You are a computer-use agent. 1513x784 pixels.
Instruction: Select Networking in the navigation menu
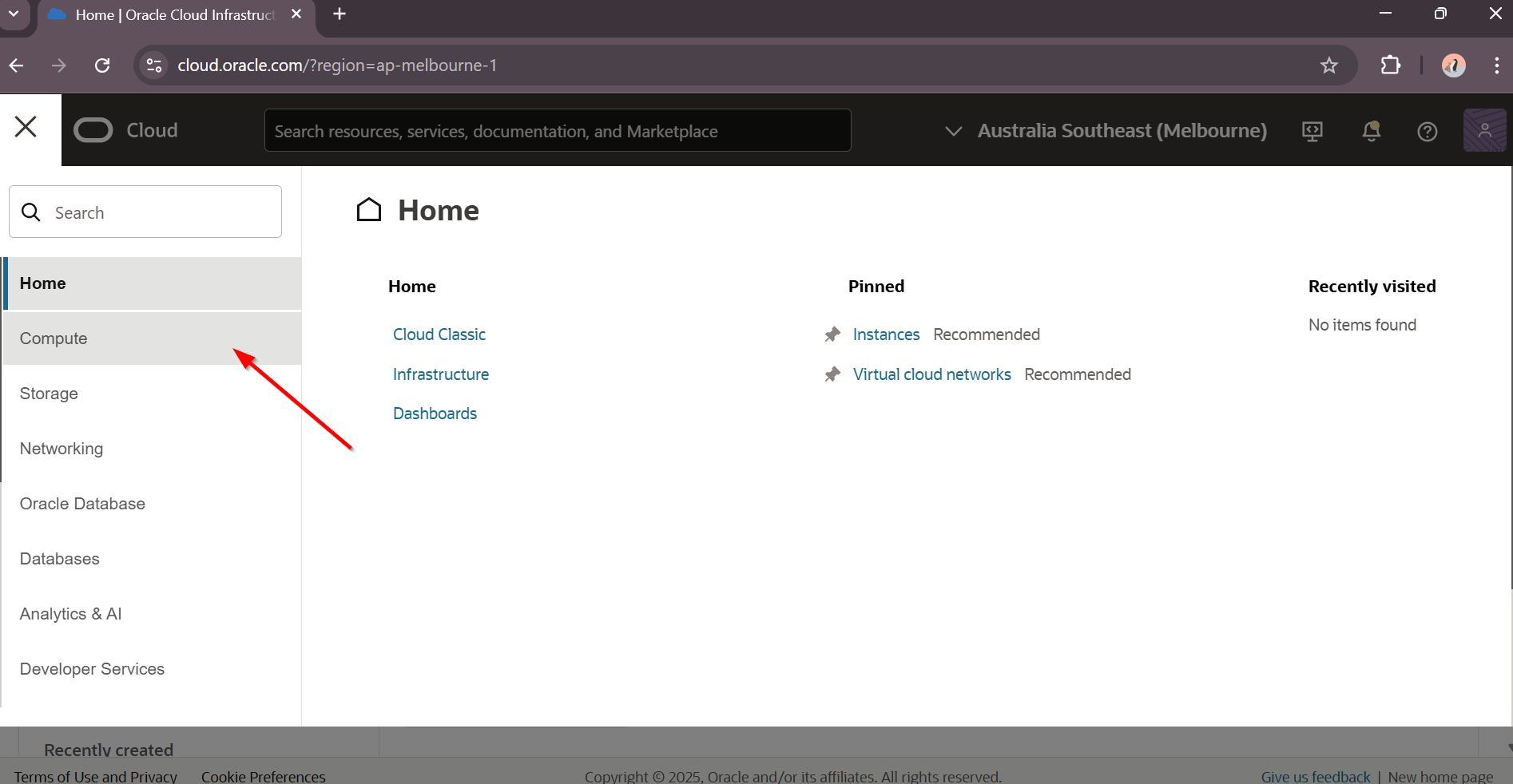(62, 449)
